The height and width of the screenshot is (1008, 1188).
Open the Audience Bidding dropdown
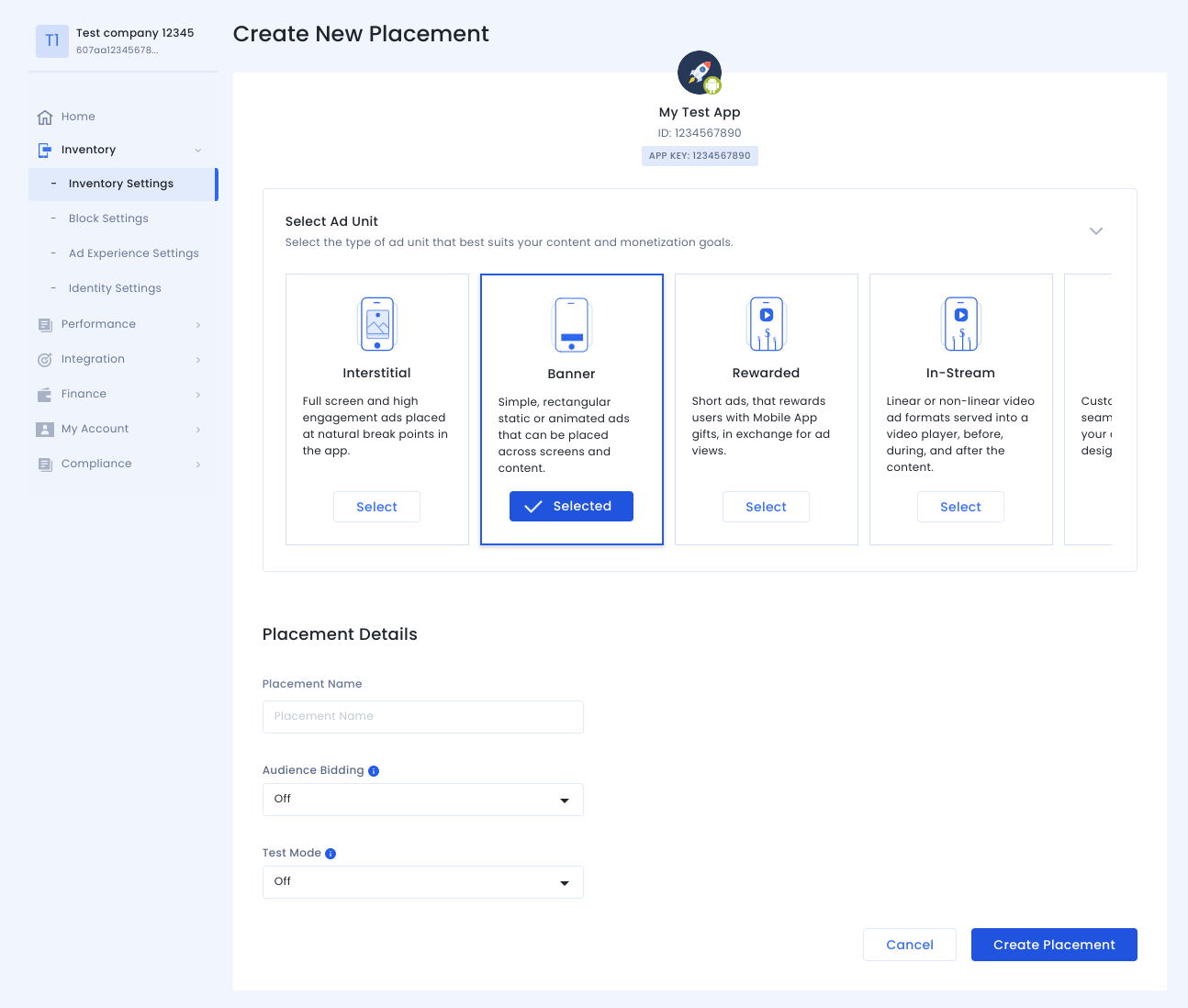(422, 800)
